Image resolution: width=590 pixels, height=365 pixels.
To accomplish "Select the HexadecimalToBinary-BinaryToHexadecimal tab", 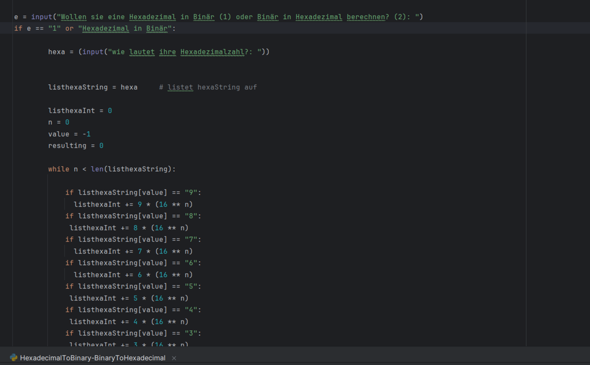I will click(93, 358).
